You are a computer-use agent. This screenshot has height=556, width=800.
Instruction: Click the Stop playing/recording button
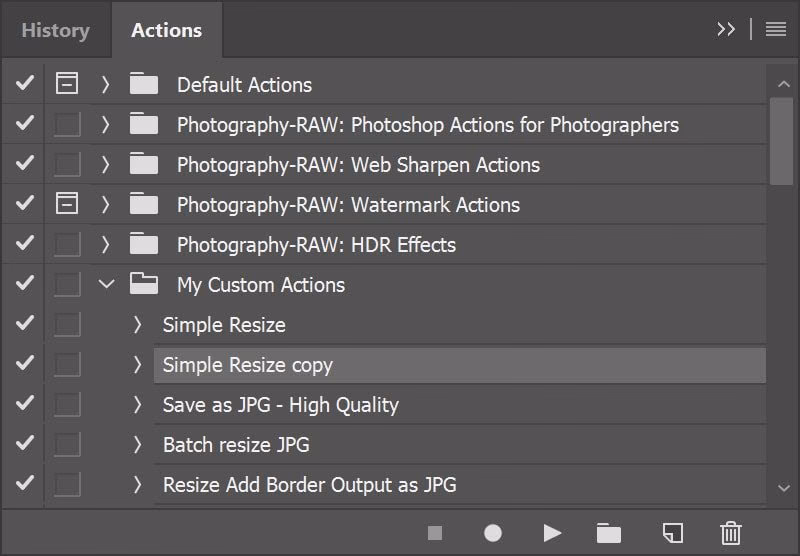(x=435, y=533)
